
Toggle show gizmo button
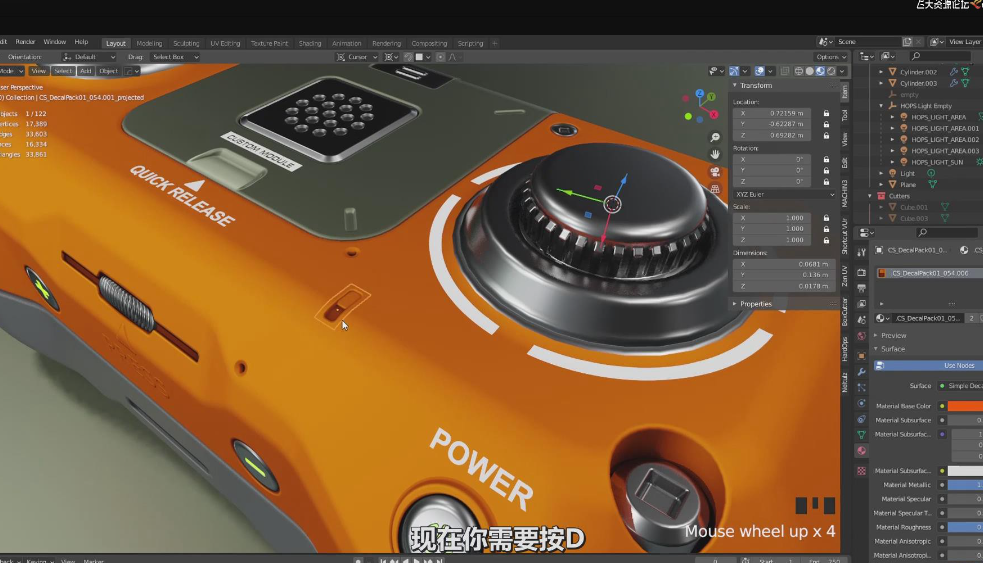pos(734,71)
